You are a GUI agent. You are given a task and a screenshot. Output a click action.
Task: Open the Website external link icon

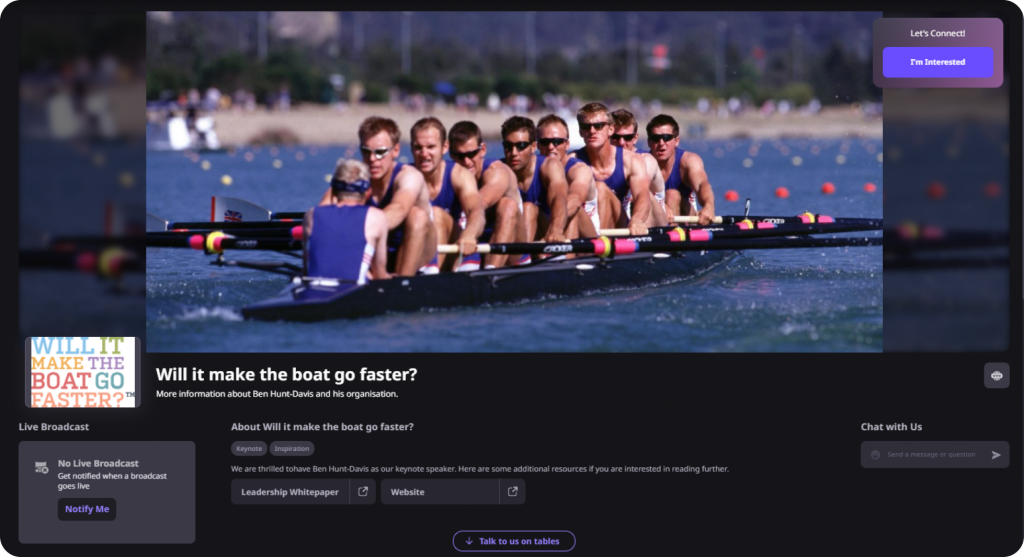point(513,492)
